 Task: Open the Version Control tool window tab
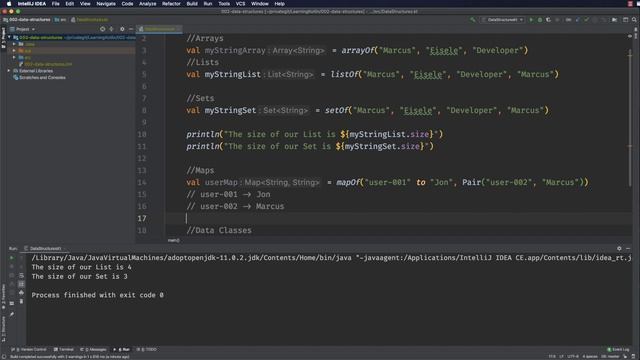29,349
